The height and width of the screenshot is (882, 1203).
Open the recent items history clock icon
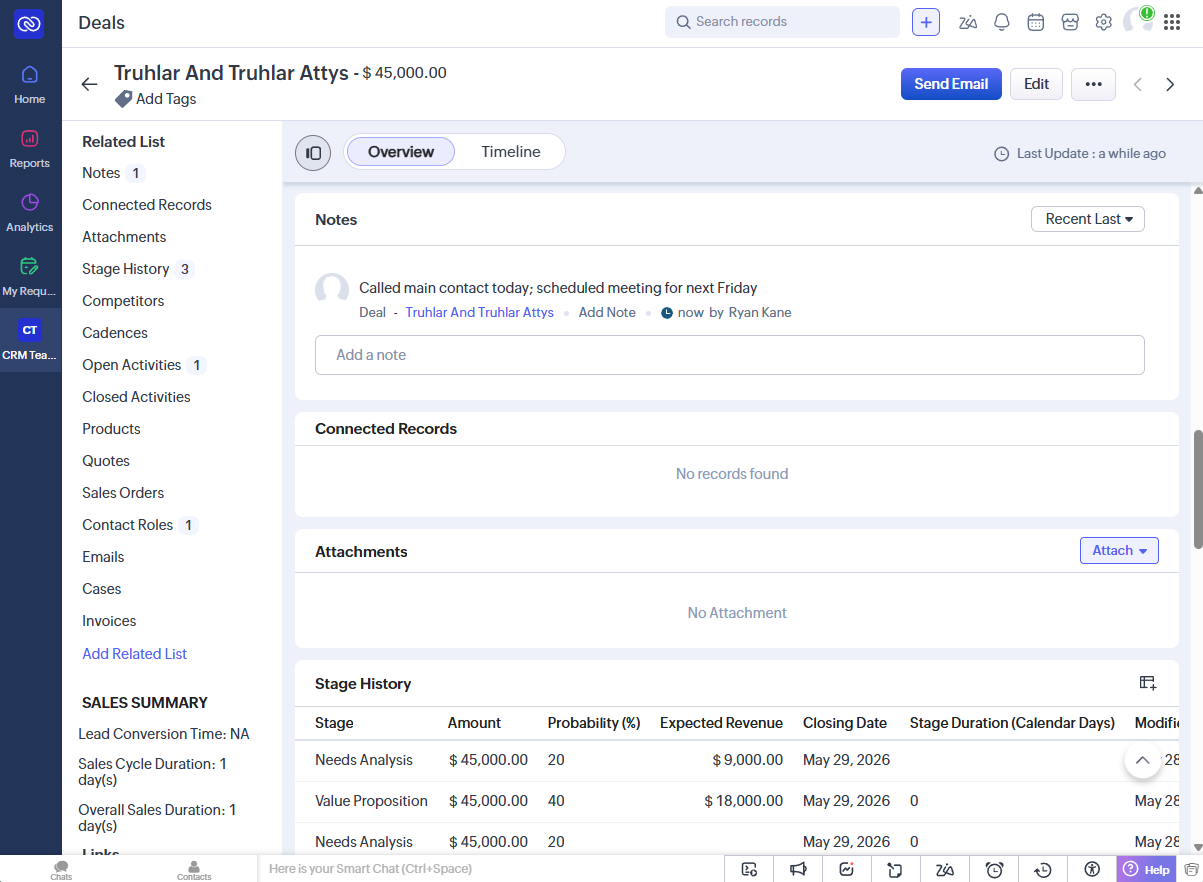[x=1043, y=869]
